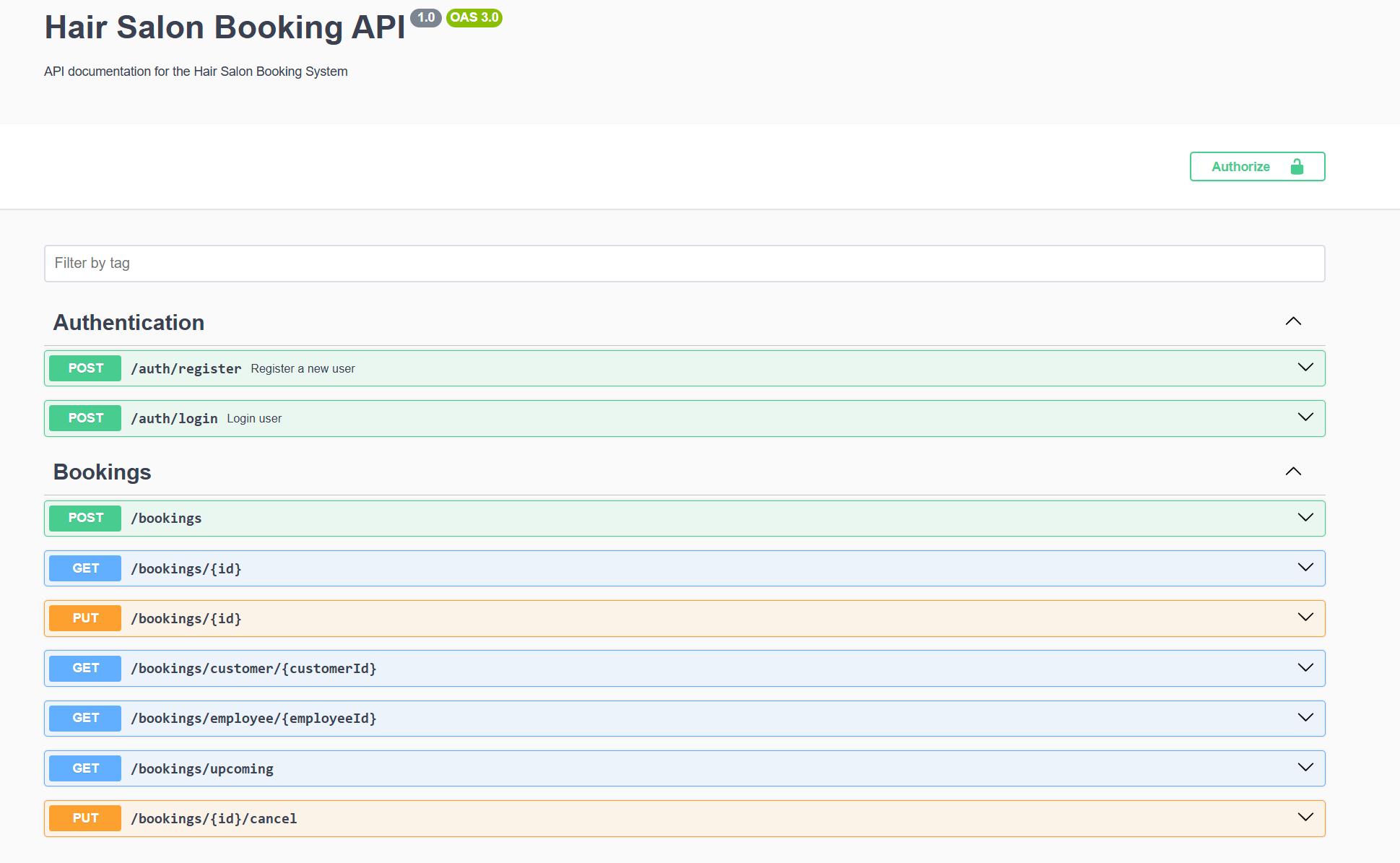Expand POST /bookings chevron arrow

point(1305,518)
